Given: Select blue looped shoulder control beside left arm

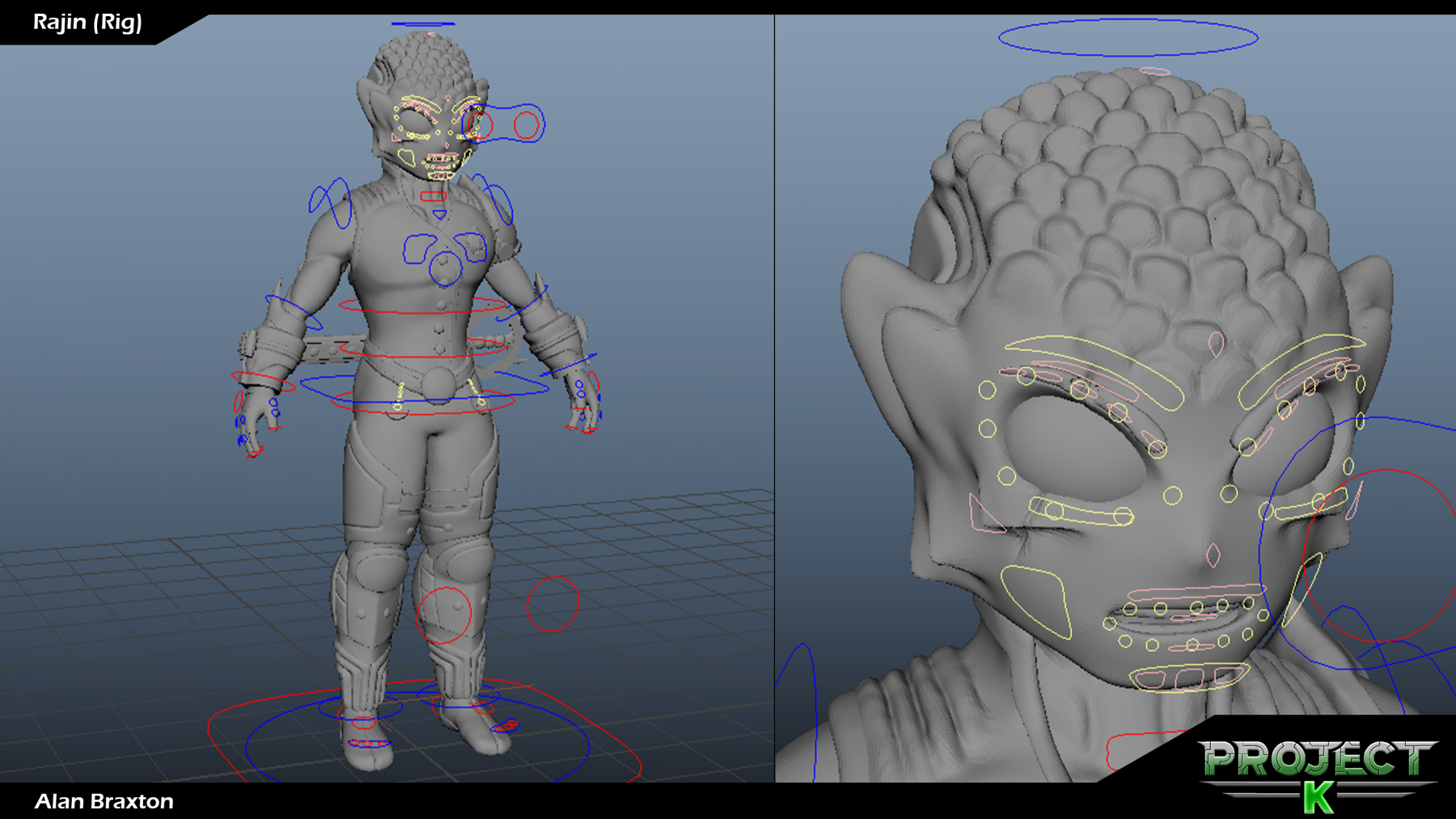Looking at the screenshot, I should pyautogui.click(x=330, y=202).
